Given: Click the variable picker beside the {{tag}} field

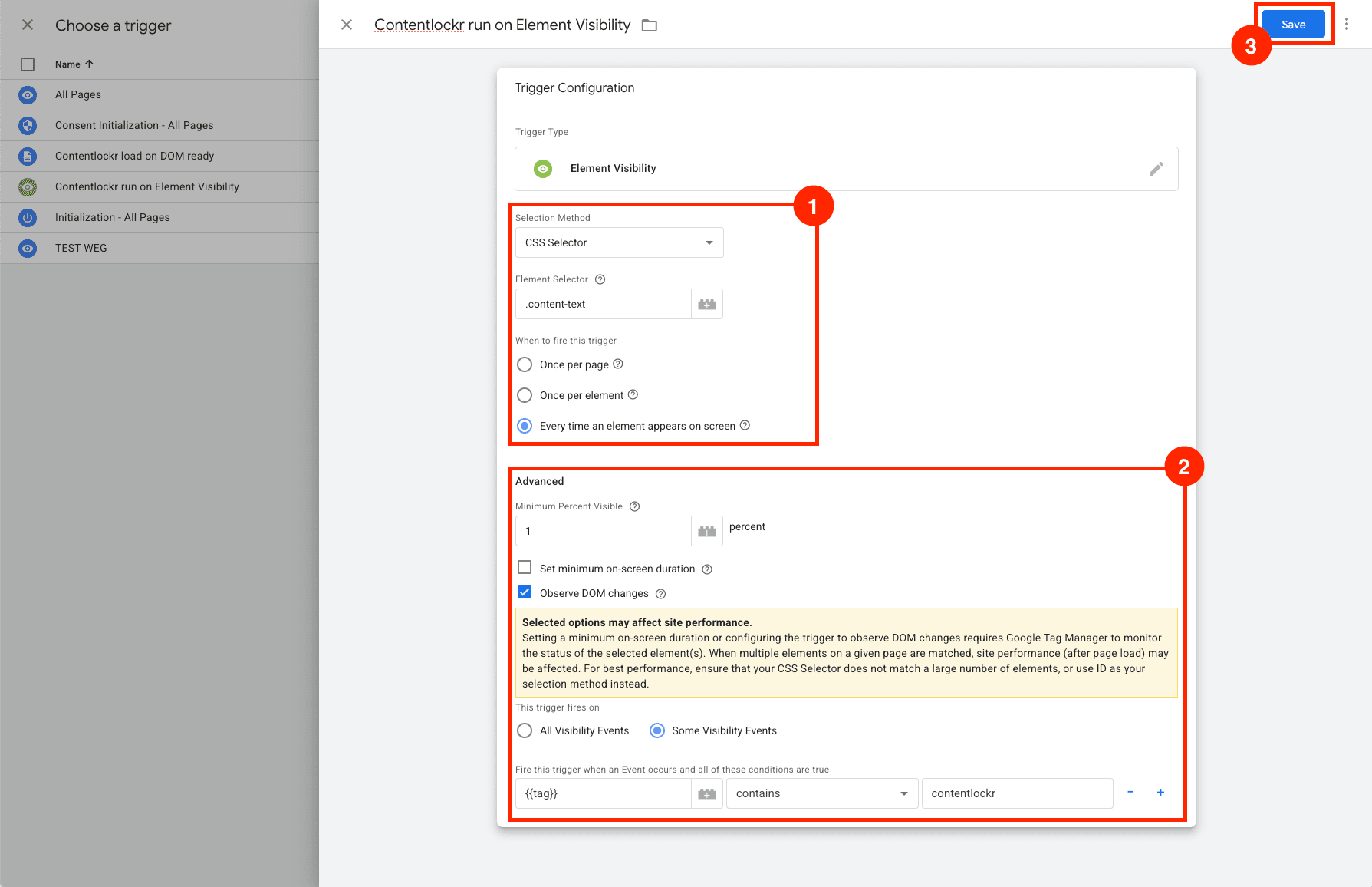Looking at the screenshot, I should pyautogui.click(x=706, y=793).
